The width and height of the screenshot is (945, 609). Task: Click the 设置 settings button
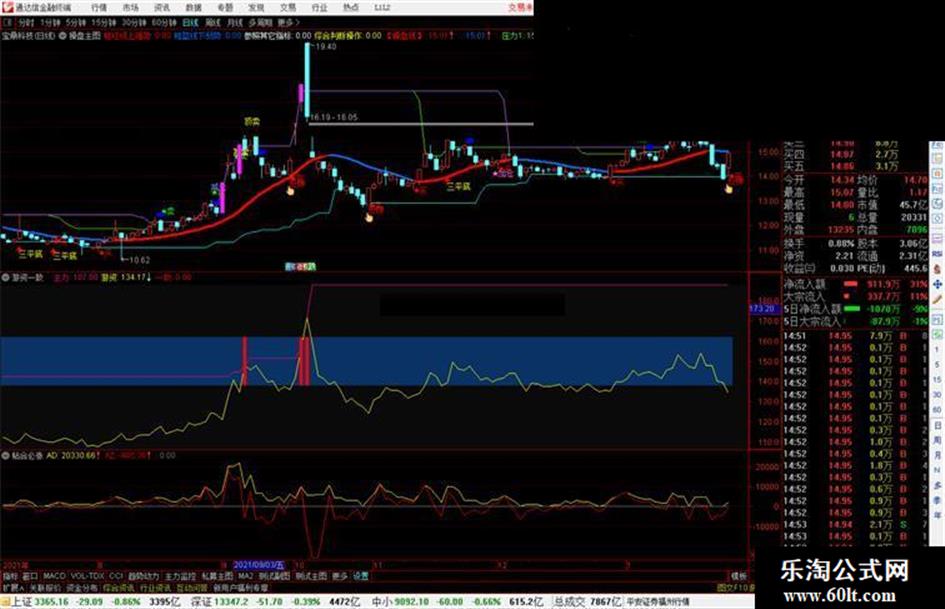(x=360, y=576)
